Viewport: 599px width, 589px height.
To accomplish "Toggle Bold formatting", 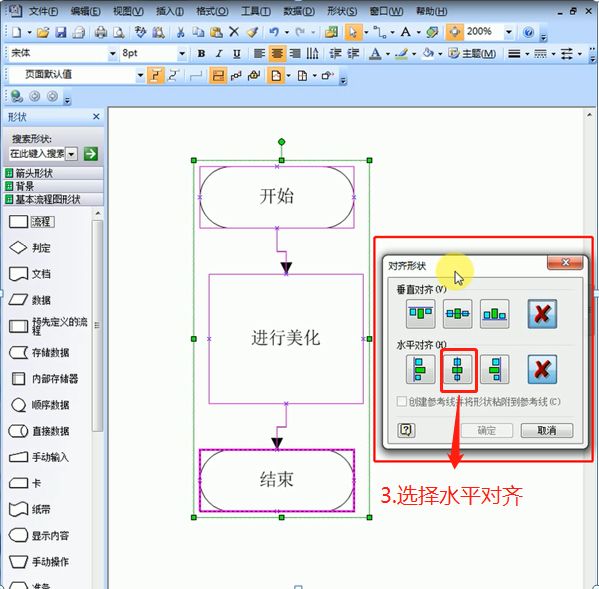I will pos(201,54).
